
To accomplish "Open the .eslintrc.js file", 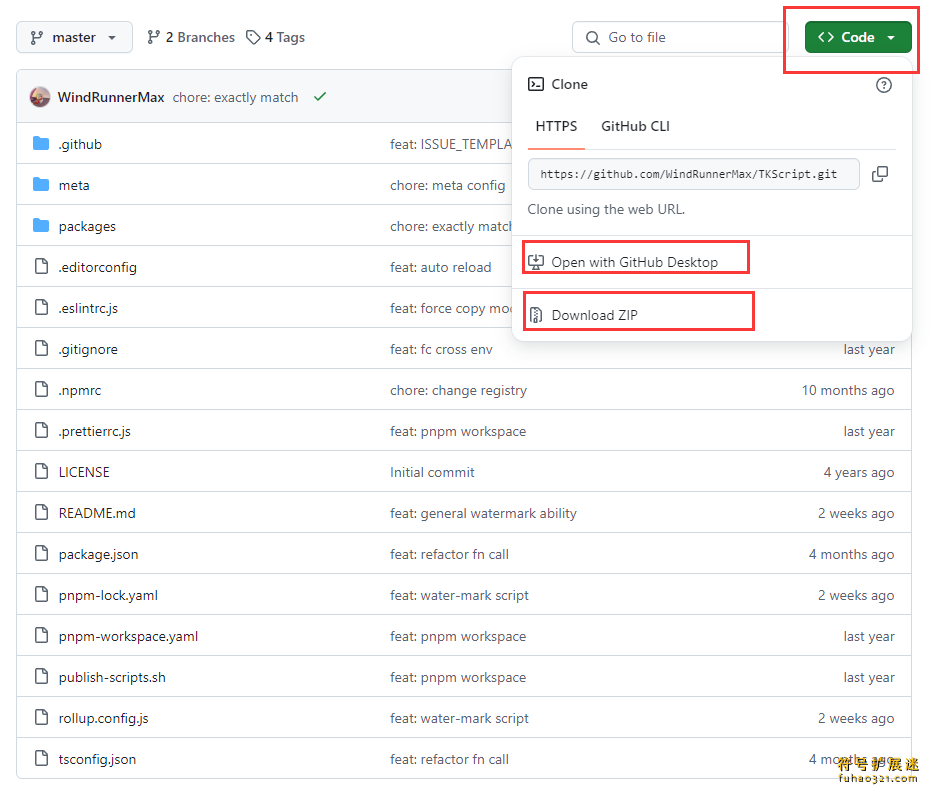I will (x=88, y=309).
